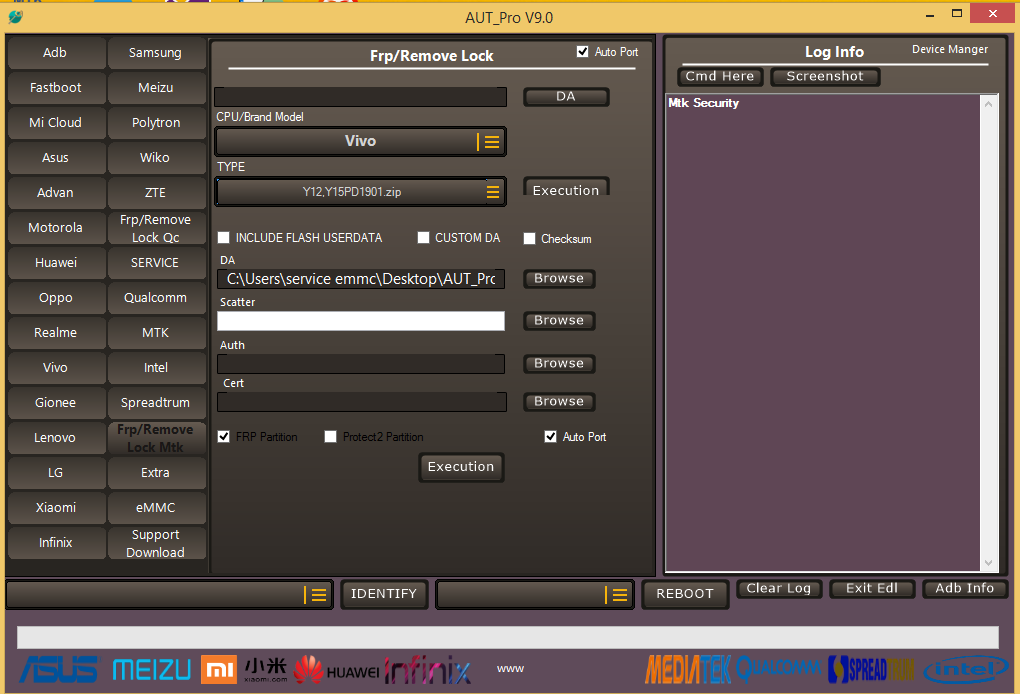Click the Scatter file path field

pos(361,321)
